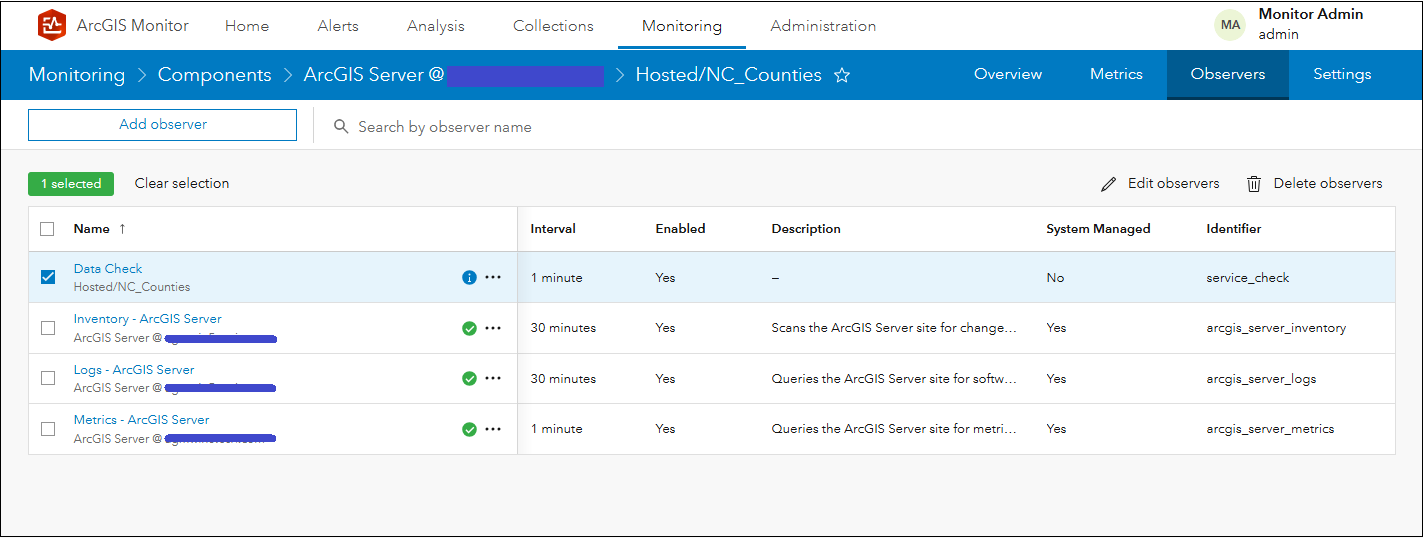Click green status icon for Metrics observer

pyautogui.click(x=469, y=429)
